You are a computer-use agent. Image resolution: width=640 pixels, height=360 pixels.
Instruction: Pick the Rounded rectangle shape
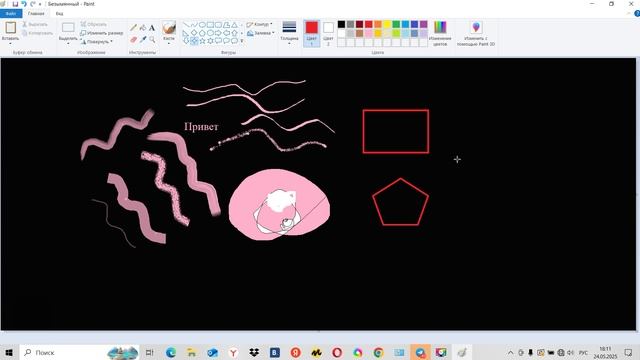(x=218, y=25)
